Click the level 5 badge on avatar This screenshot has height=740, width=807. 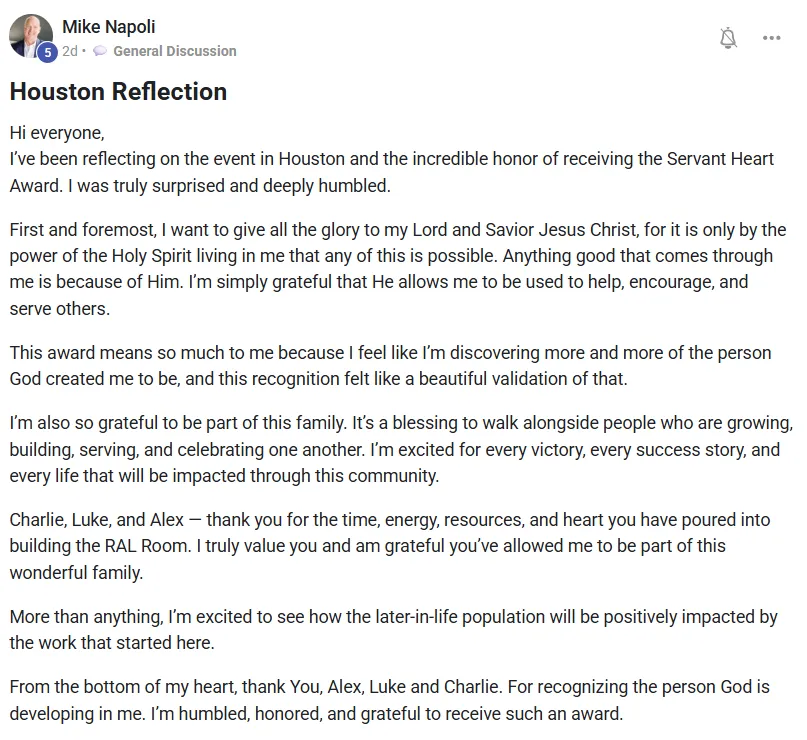(47, 52)
